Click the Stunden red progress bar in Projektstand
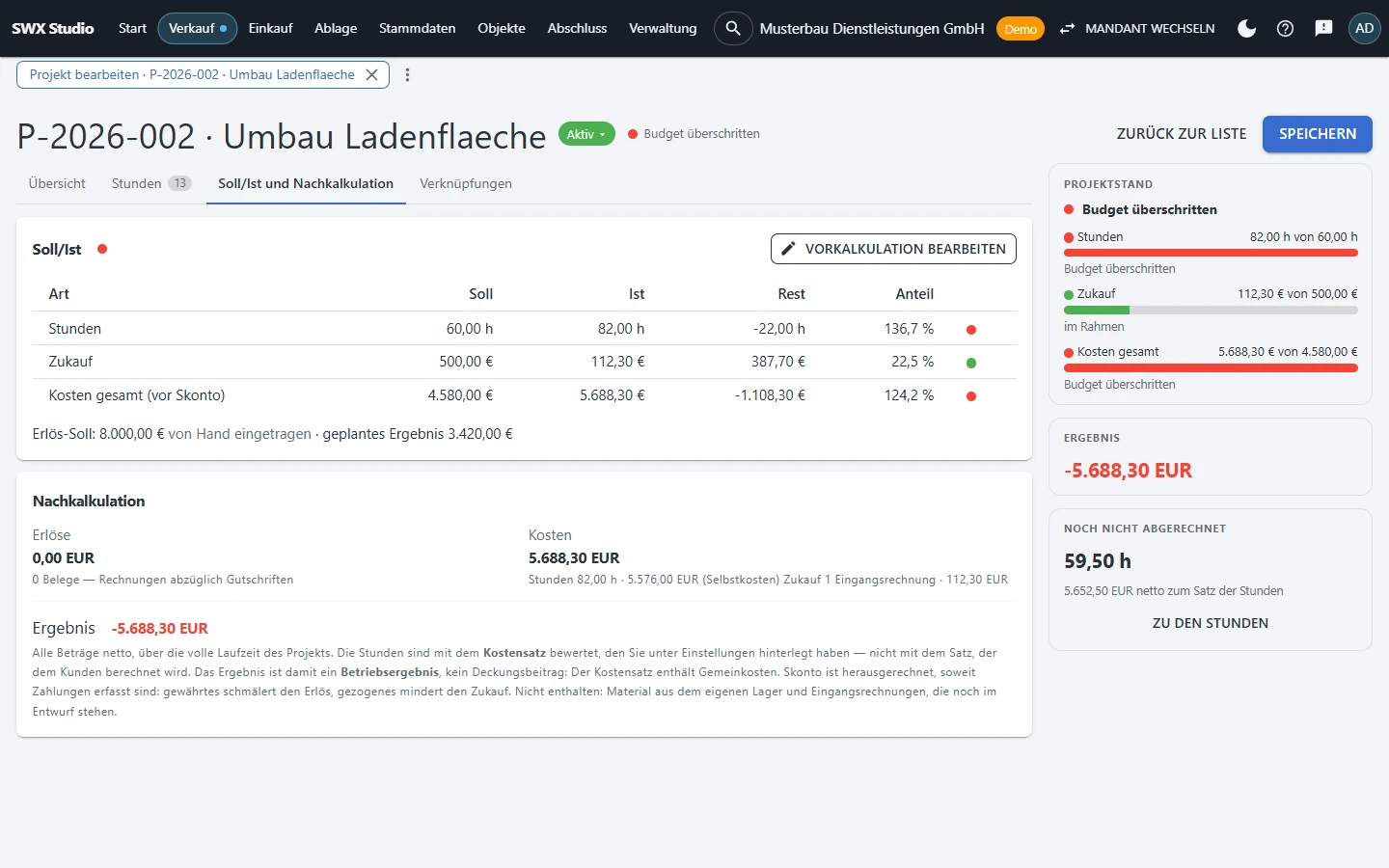This screenshot has width=1389, height=868. [x=1211, y=253]
